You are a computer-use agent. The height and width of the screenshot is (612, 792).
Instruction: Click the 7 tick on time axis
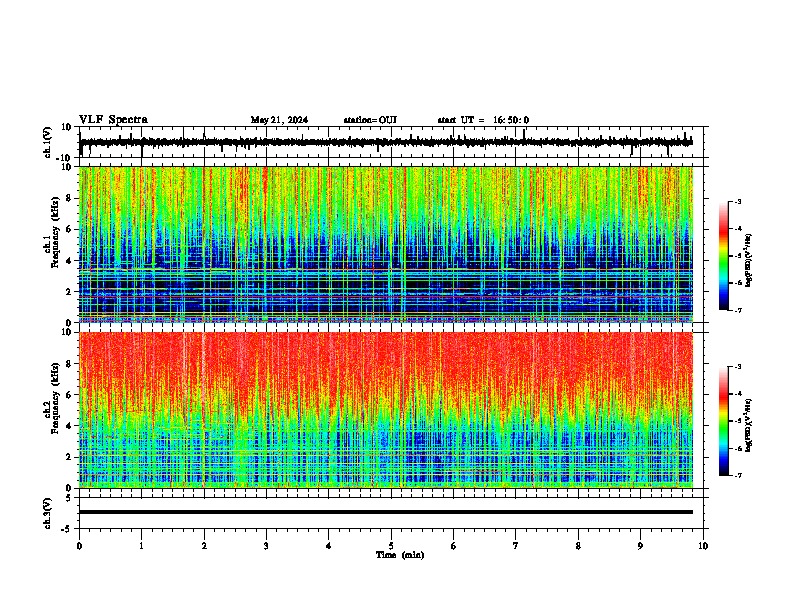point(516,546)
